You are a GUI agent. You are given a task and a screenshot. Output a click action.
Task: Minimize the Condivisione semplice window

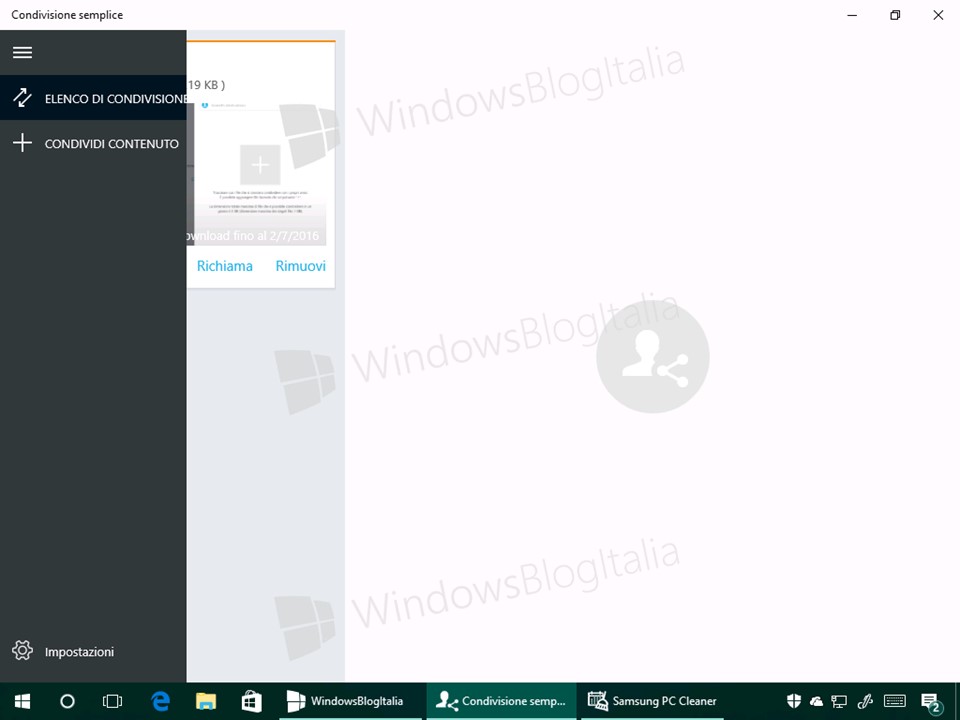(852, 15)
